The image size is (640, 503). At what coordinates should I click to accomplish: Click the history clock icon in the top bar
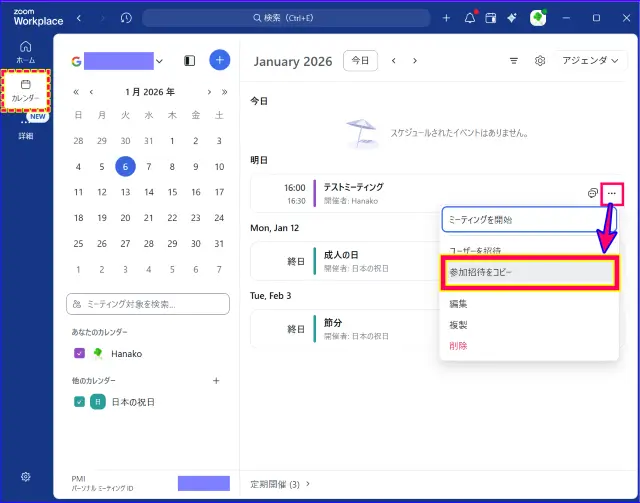[x=126, y=18]
